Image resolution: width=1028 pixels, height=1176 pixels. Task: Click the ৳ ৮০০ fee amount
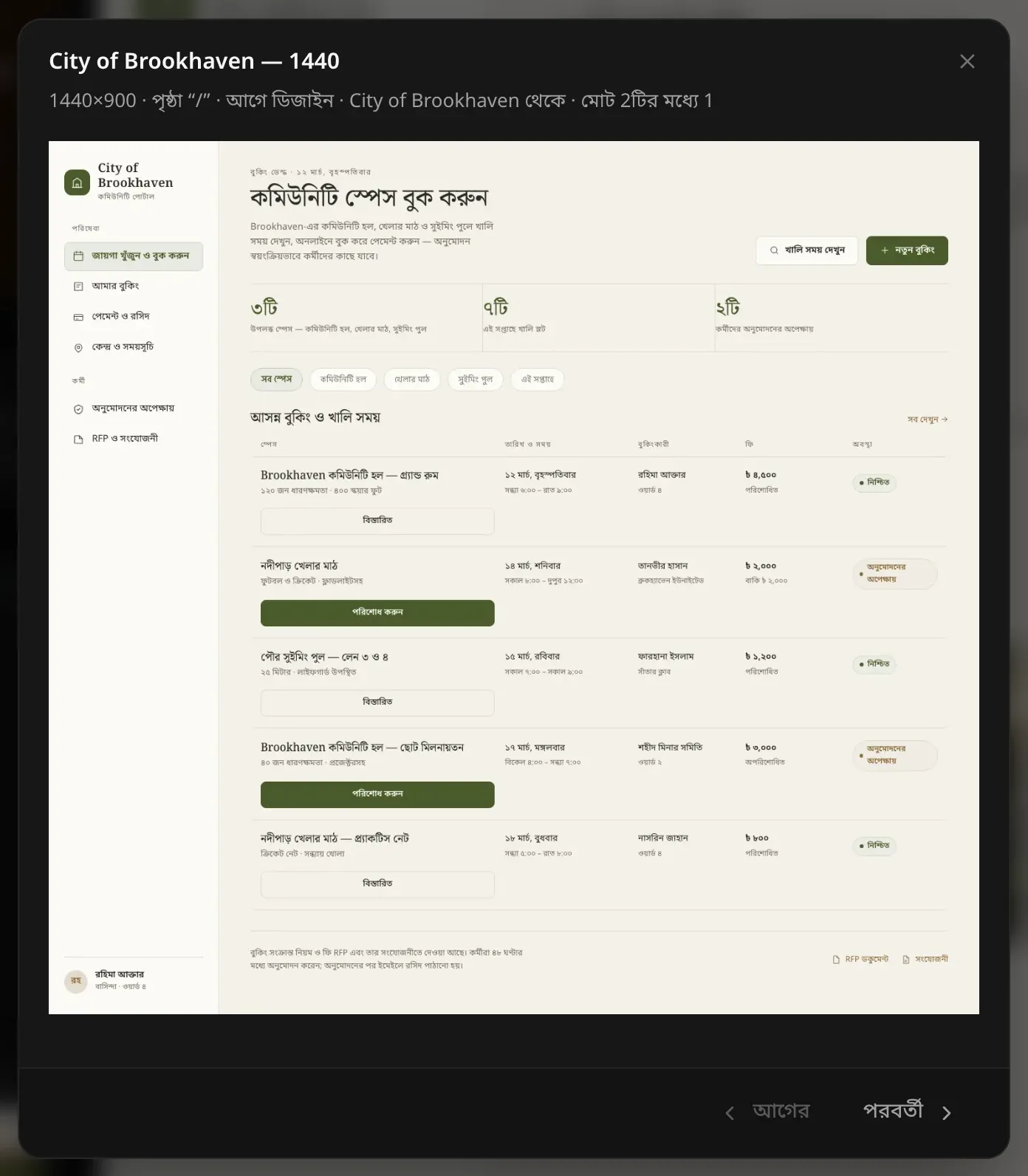(x=757, y=838)
